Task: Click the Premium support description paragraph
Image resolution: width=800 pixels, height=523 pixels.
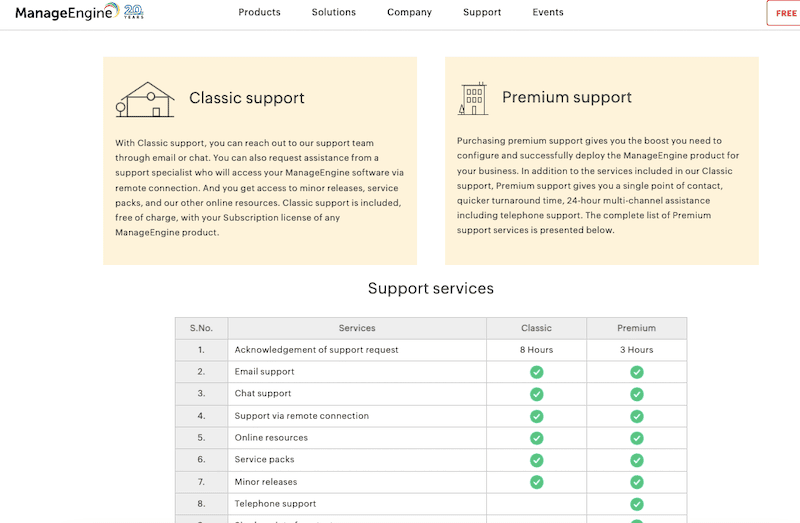Action: (x=598, y=185)
